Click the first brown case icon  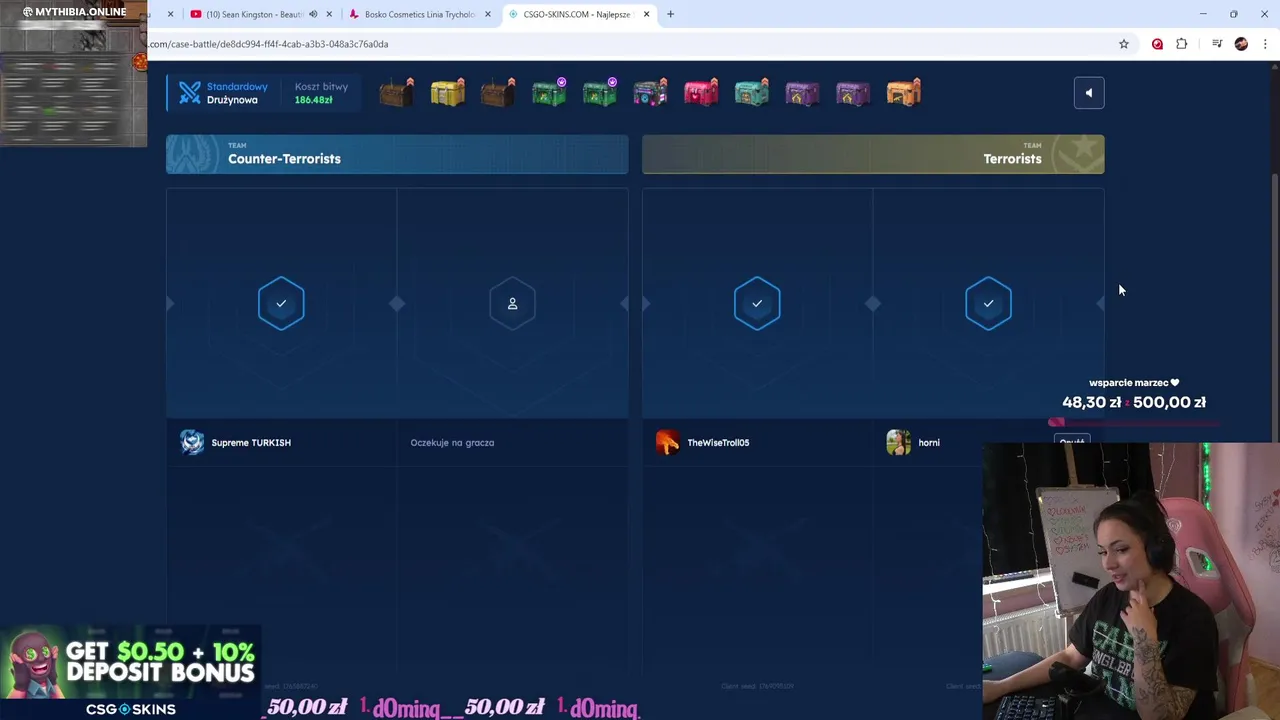(x=396, y=93)
